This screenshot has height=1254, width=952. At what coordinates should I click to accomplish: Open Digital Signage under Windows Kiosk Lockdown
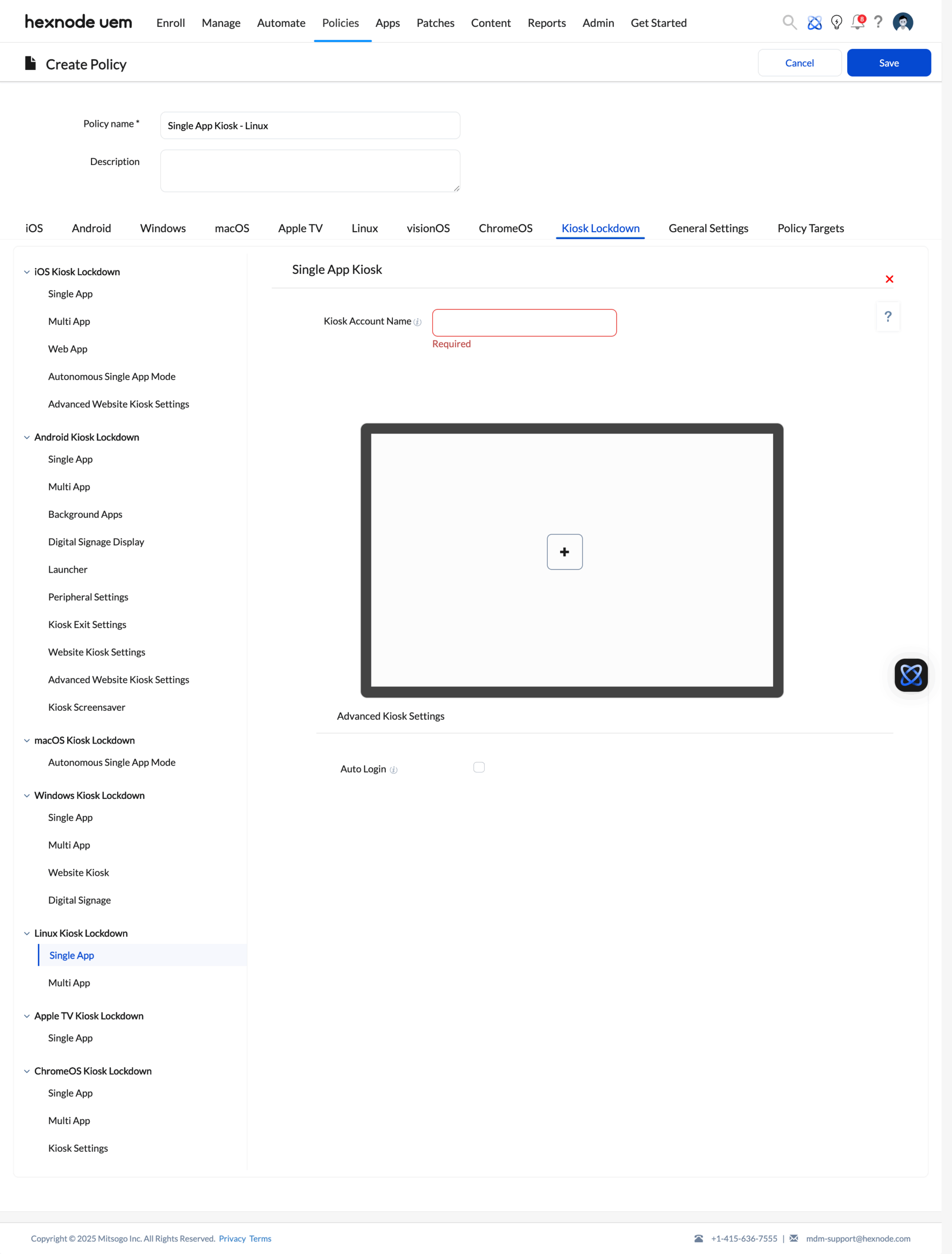pos(79,900)
